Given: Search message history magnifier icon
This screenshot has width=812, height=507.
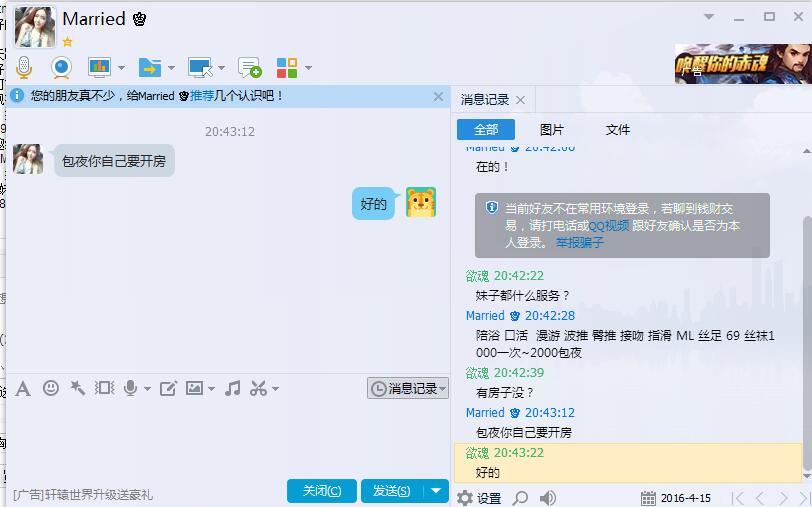Looking at the screenshot, I should click(x=520, y=498).
